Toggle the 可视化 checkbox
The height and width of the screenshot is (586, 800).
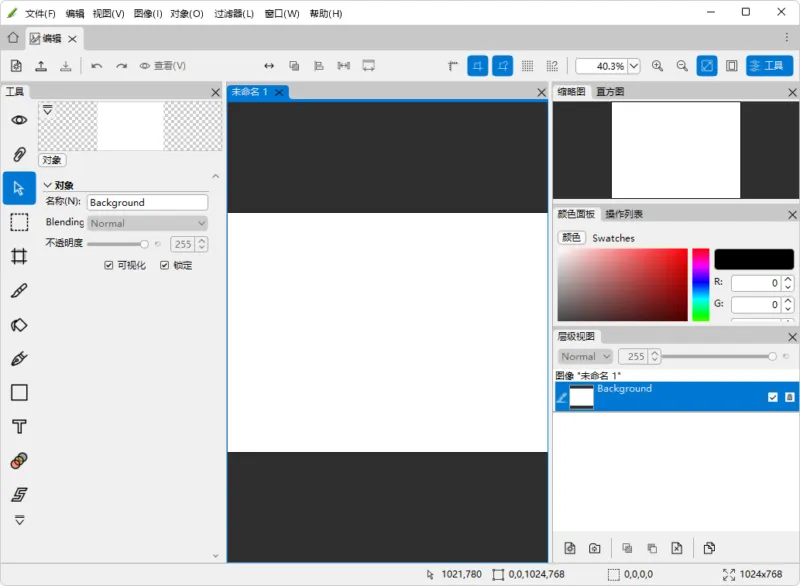click(108, 265)
